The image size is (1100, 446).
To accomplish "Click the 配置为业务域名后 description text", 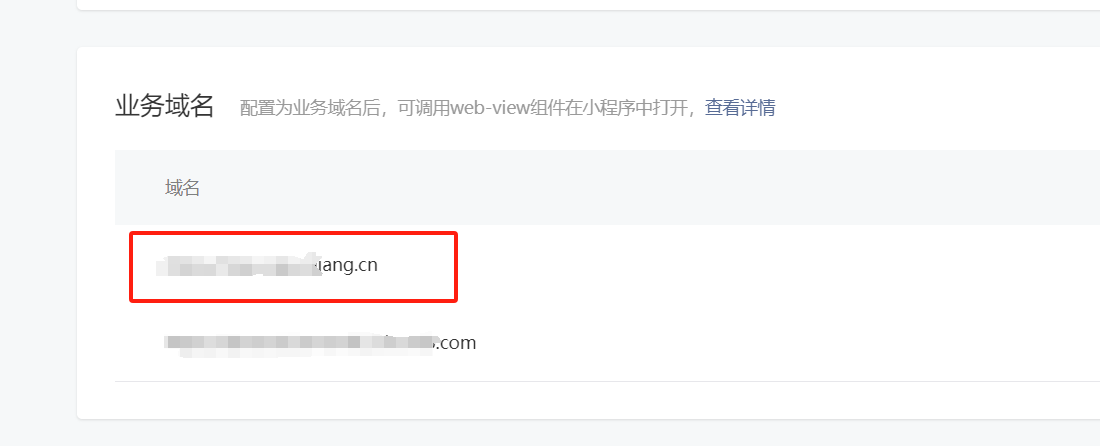I will tap(314, 108).
